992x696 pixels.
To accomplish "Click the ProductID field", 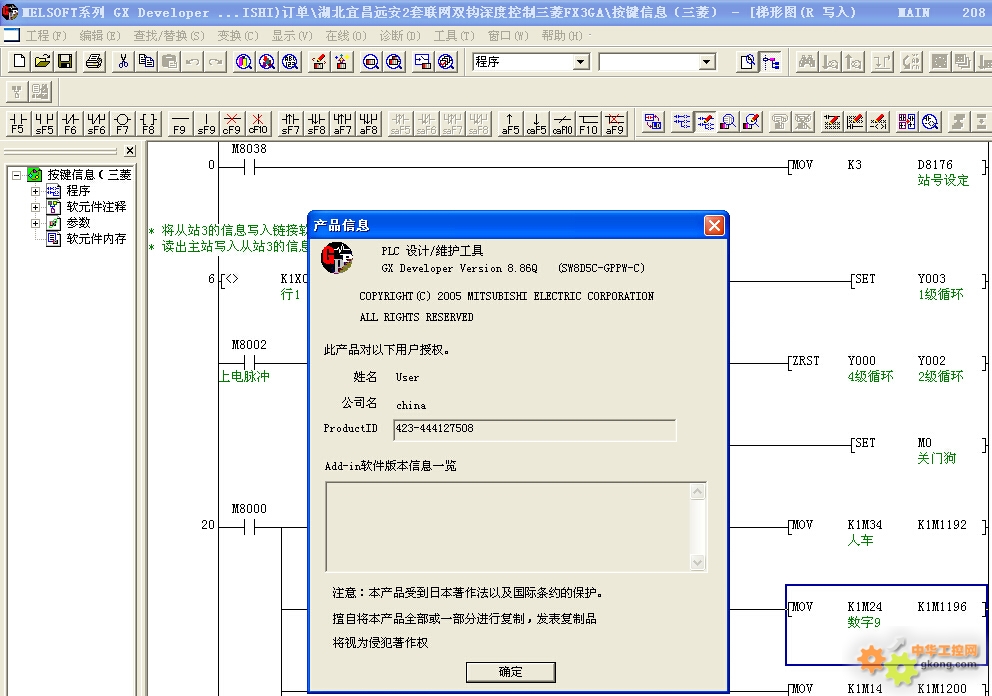I will tap(535, 430).
